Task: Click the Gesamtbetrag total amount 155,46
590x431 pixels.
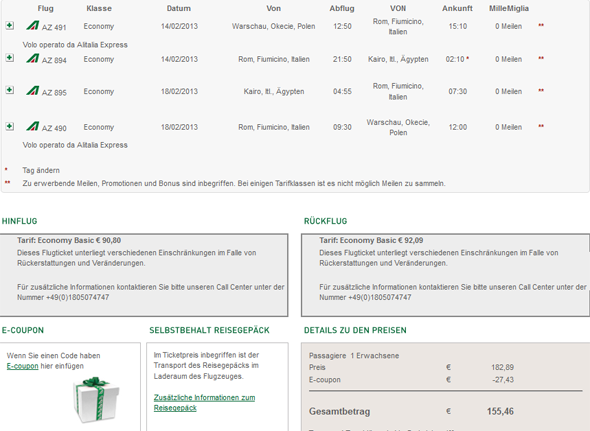Action: [x=500, y=411]
